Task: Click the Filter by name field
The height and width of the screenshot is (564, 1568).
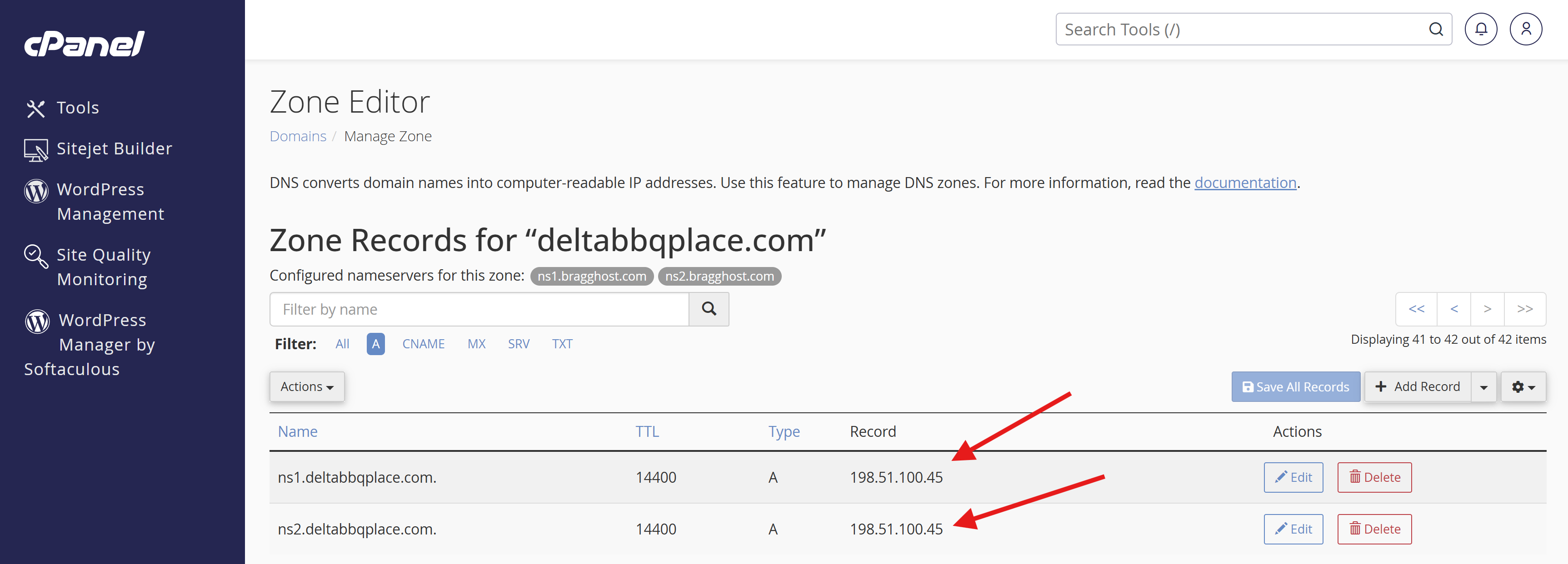Action: click(x=479, y=309)
